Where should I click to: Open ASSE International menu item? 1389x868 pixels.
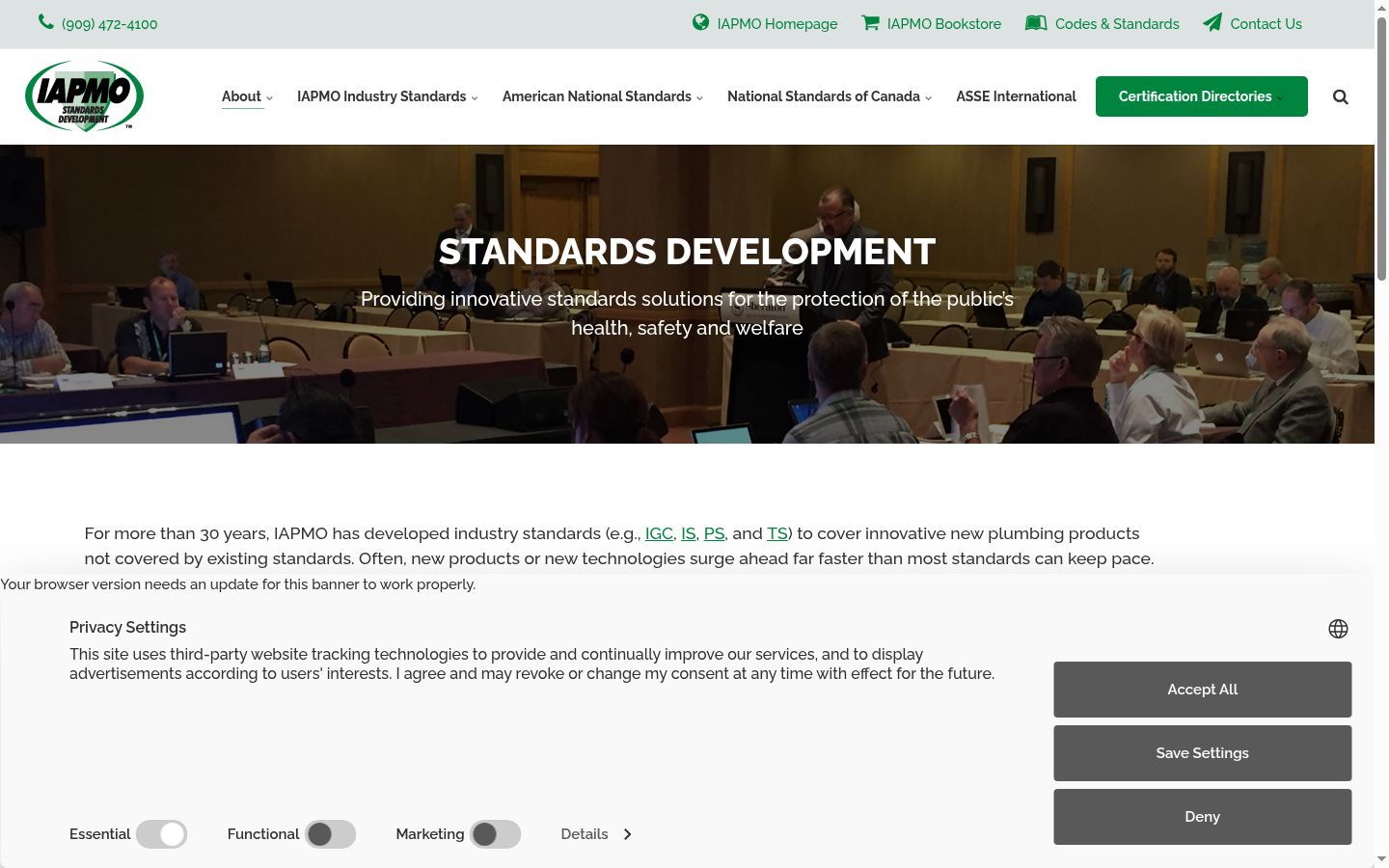coord(1016,96)
